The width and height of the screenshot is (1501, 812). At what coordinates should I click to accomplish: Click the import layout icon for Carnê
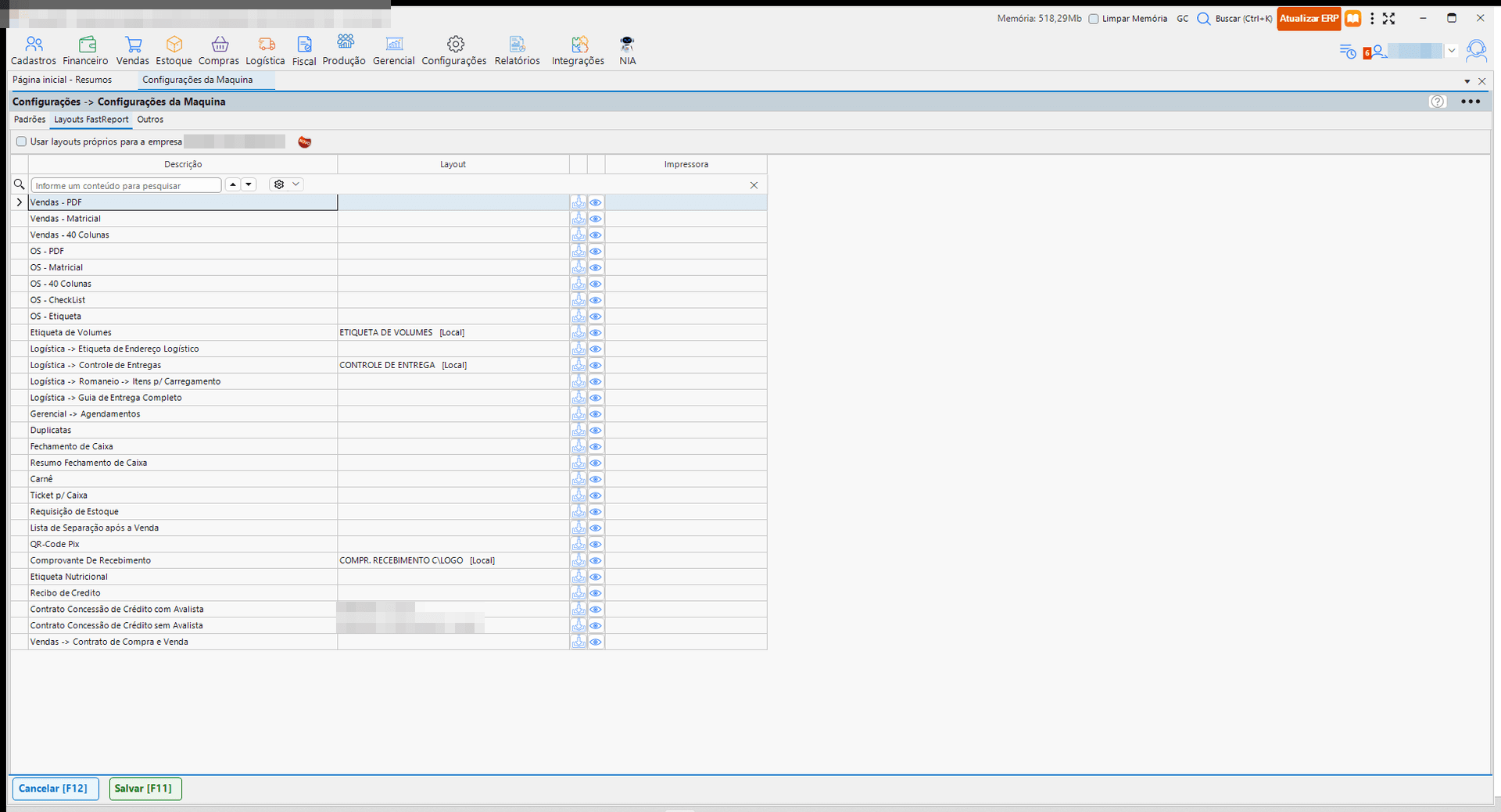pos(579,479)
